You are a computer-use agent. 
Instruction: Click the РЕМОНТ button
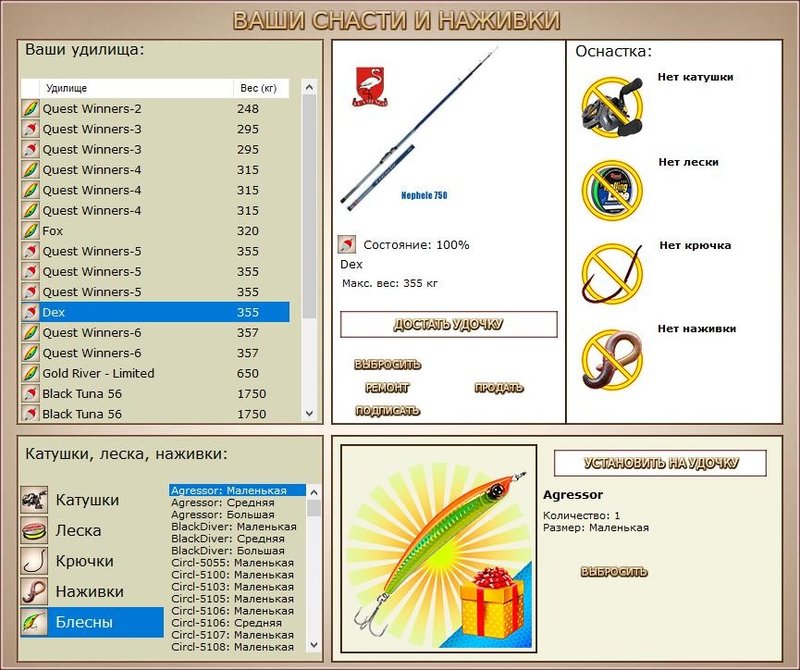pos(387,388)
